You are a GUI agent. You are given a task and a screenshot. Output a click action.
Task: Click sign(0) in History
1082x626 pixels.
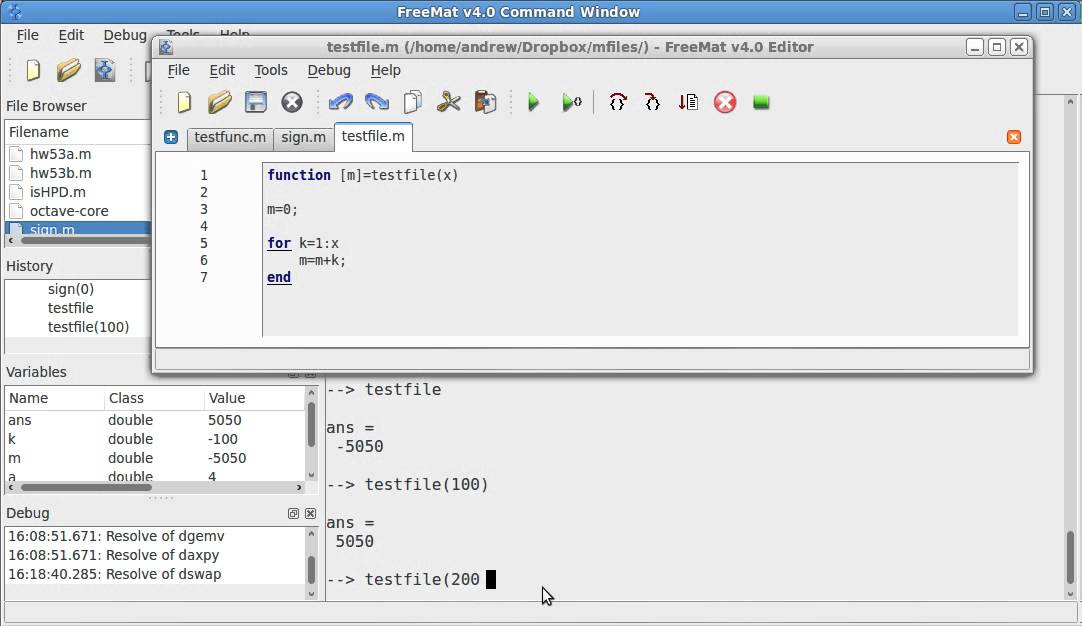click(70, 288)
